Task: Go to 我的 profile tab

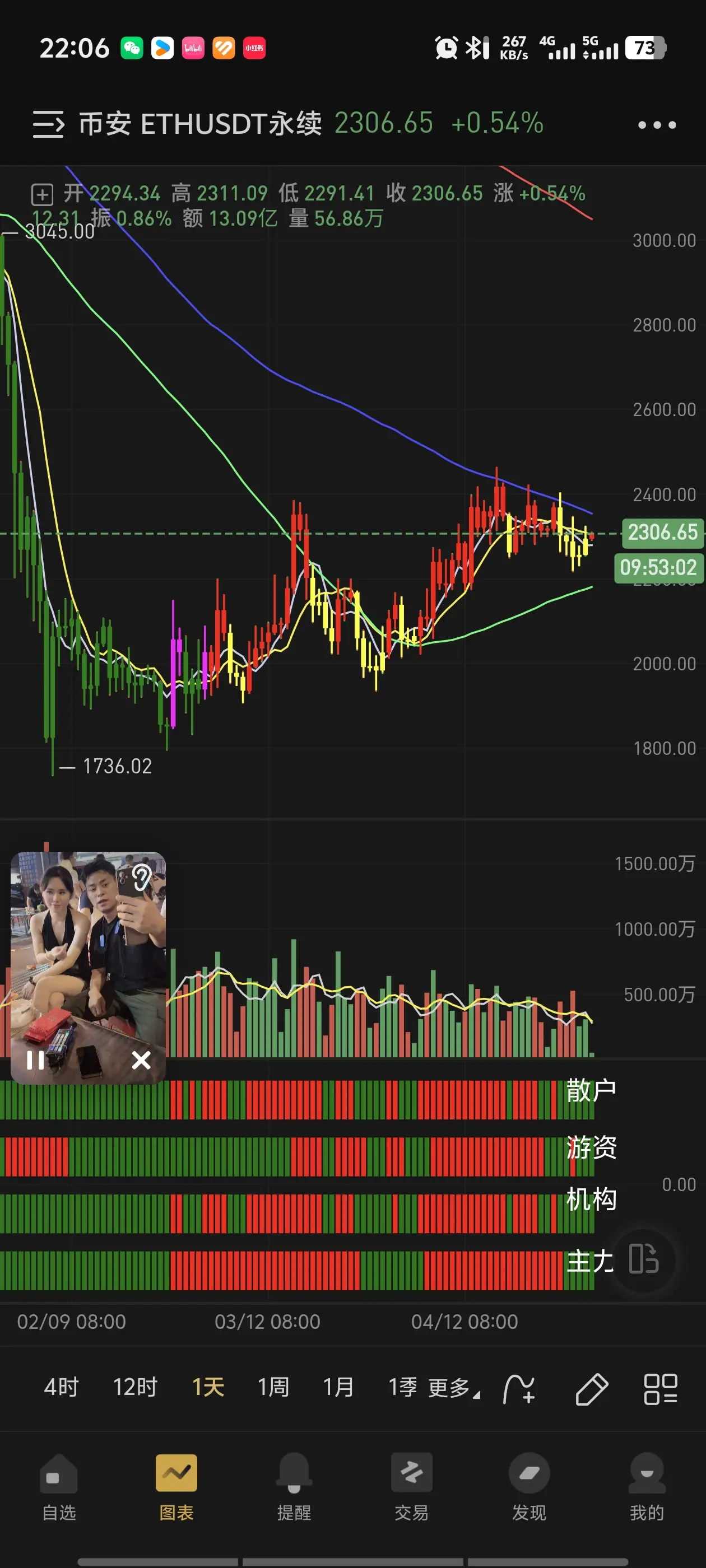Action: (x=647, y=1487)
